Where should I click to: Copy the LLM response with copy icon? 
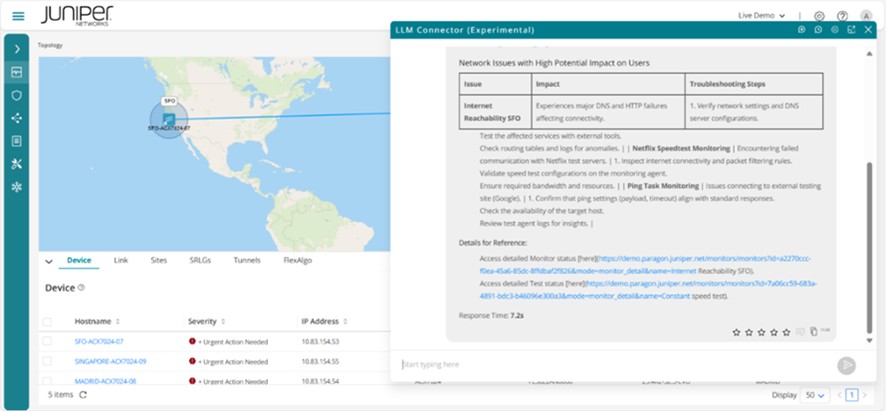coord(814,331)
